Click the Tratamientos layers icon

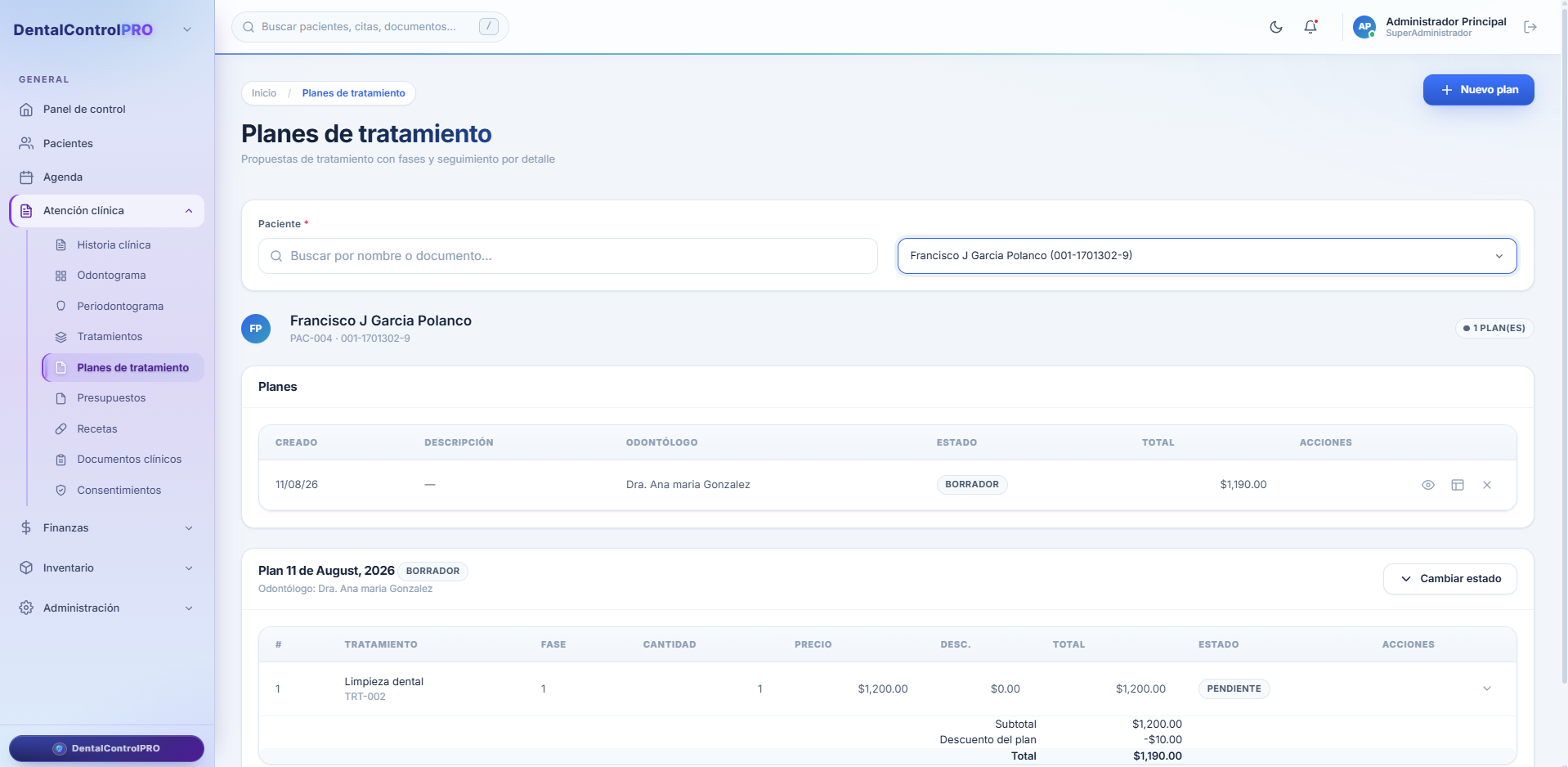pyautogui.click(x=60, y=337)
